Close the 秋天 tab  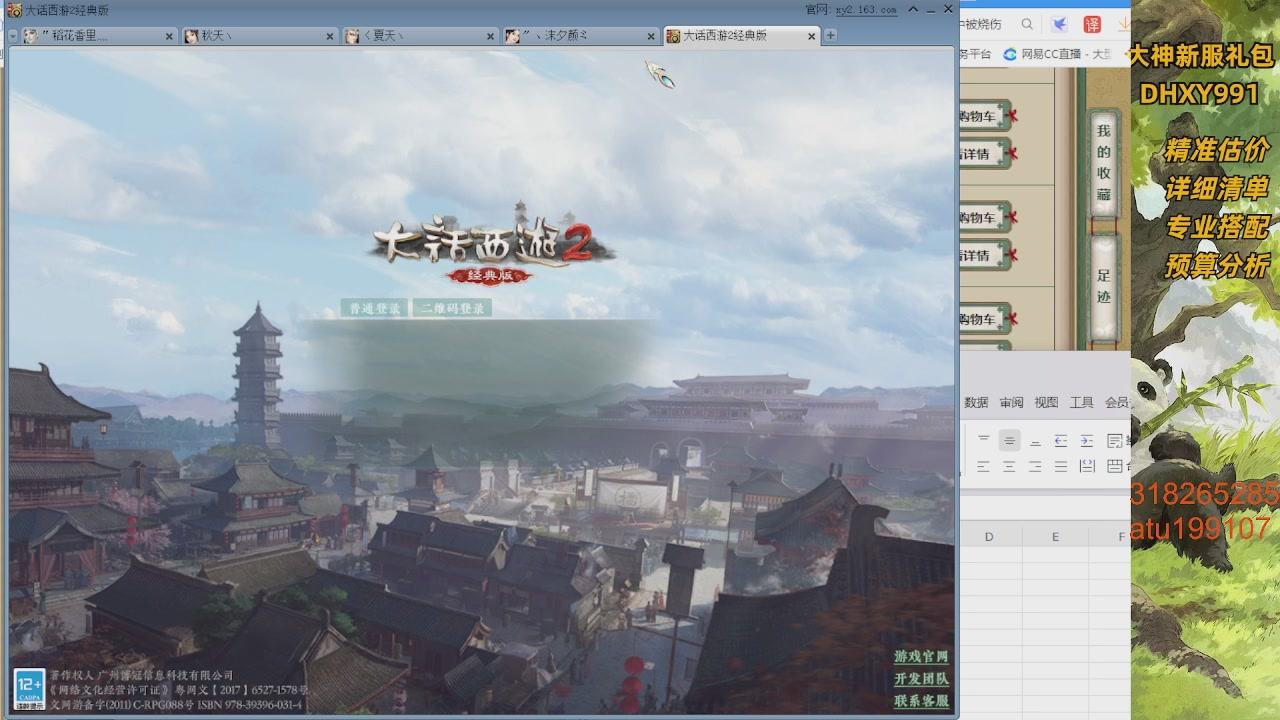(330, 36)
